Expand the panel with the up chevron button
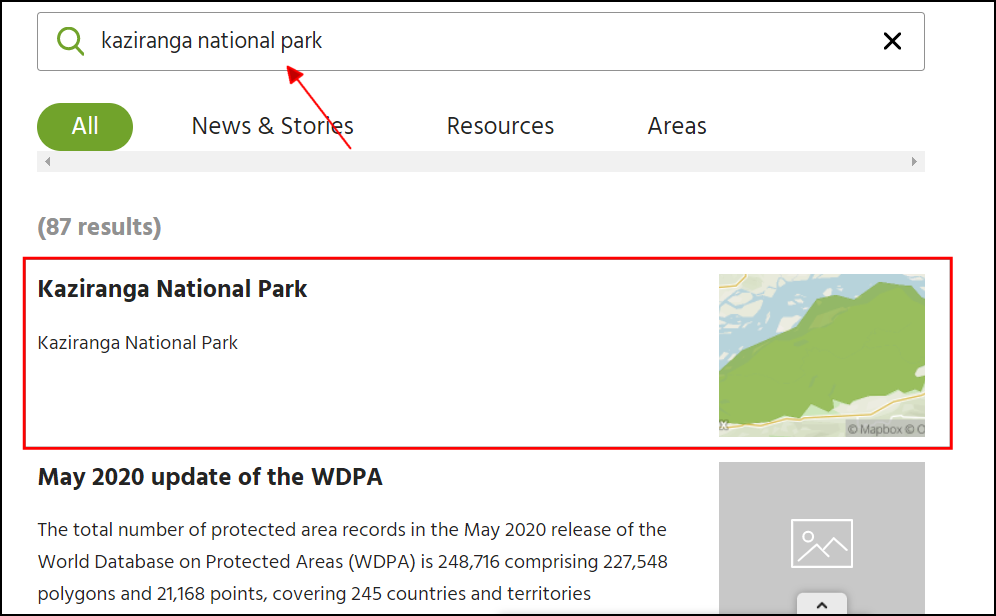Image resolution: width=996 pixels, height=616 pixels. (x=821, y=605)
